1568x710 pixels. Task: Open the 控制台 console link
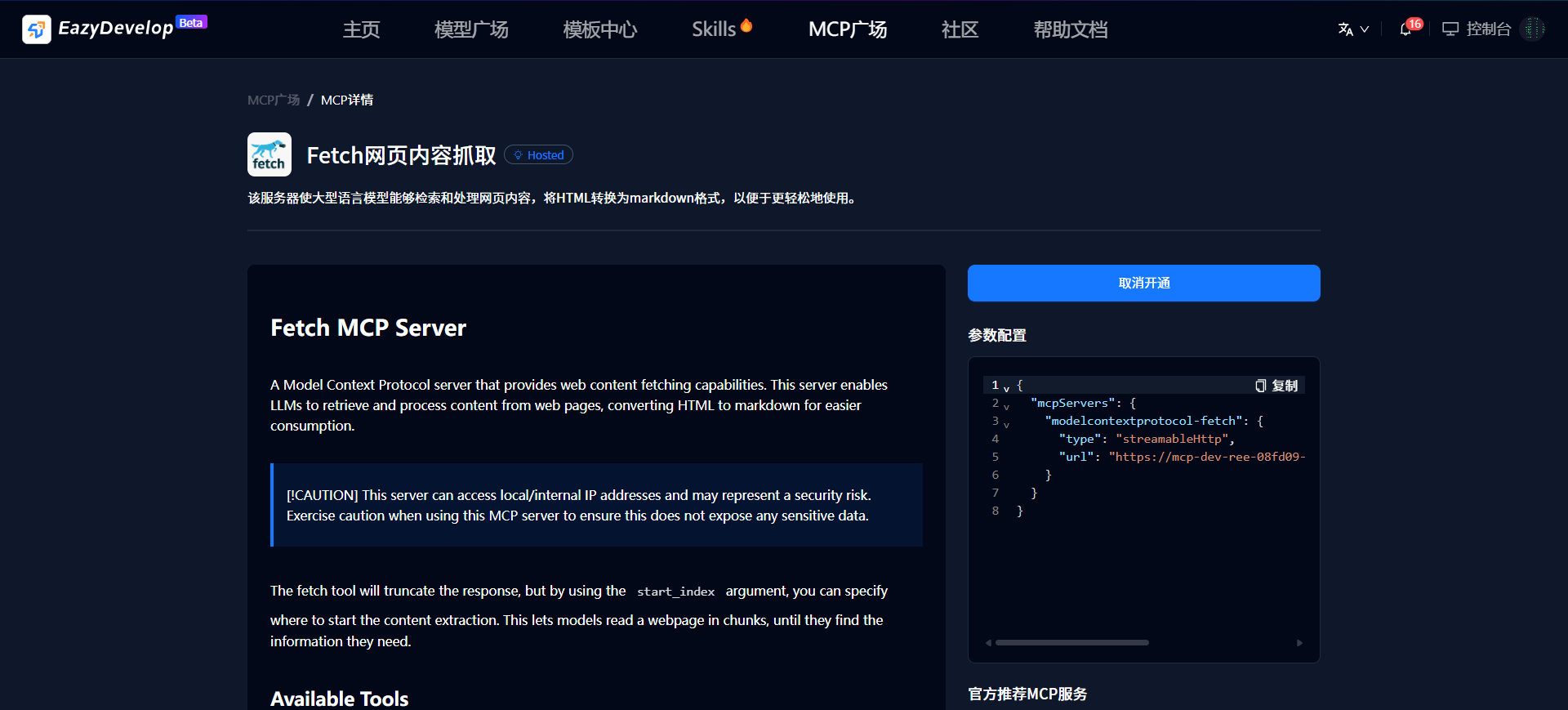(1477, 29)
